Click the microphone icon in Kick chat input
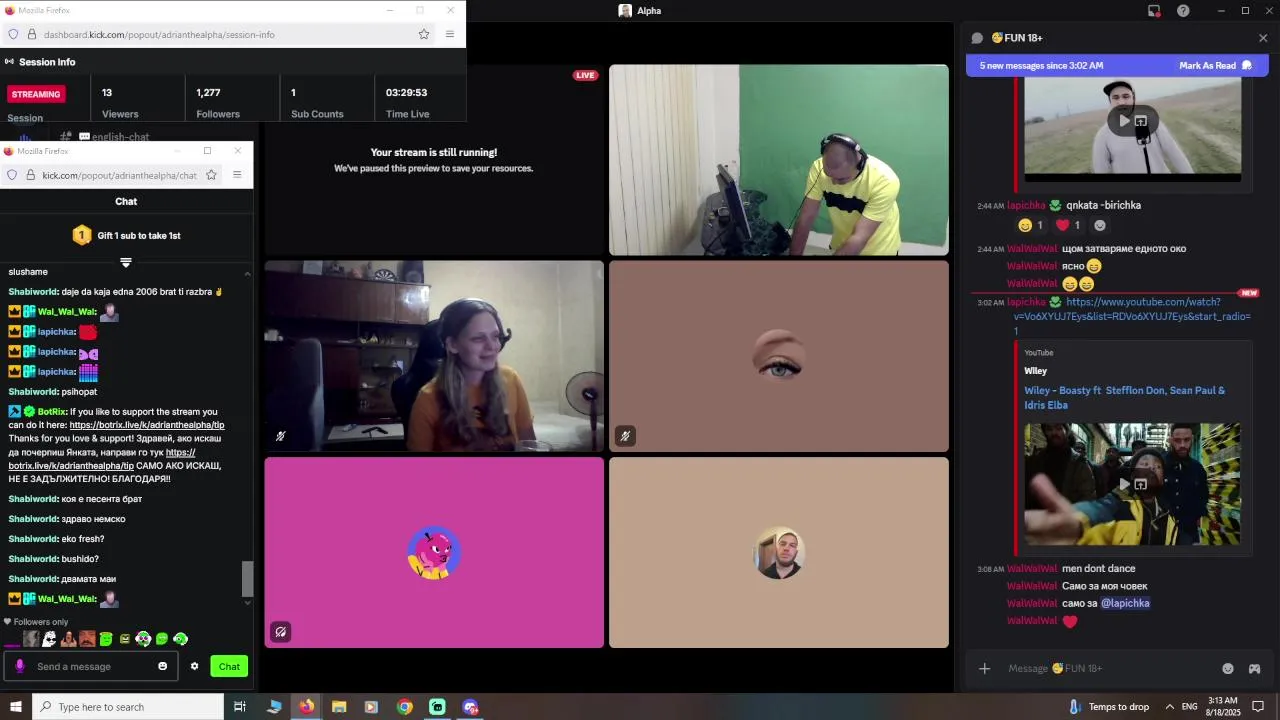Viewport: 1280px width, 720px height. (x=19, y=666)
